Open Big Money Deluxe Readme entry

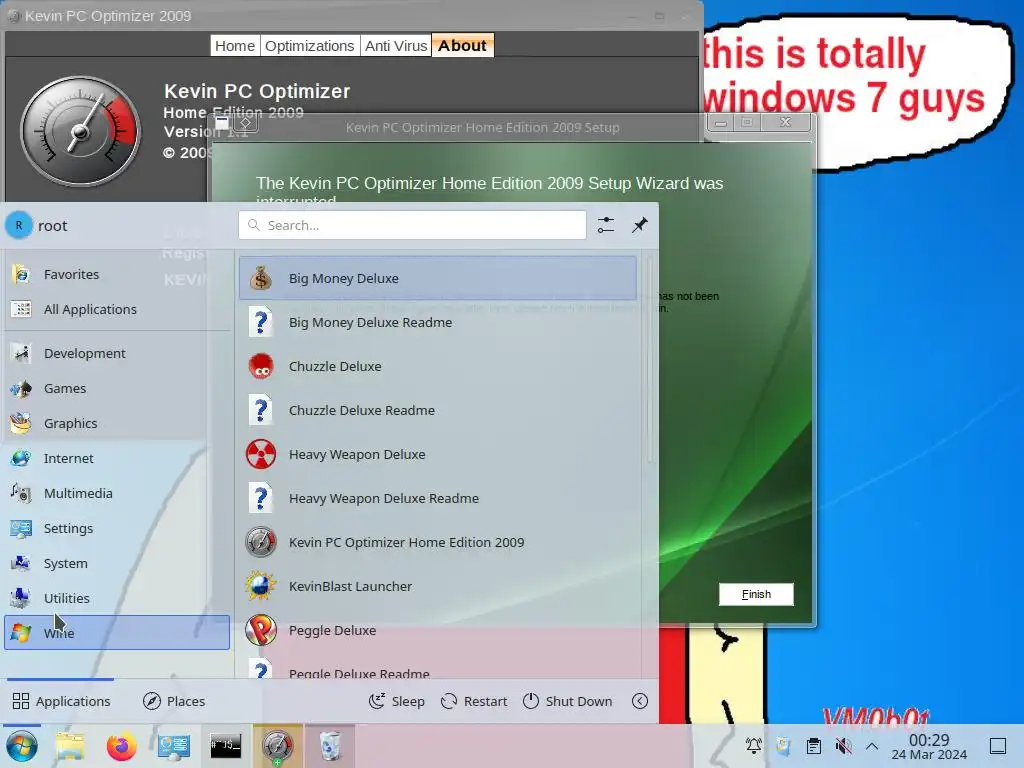pyautogui.click(x=438, y=323)
